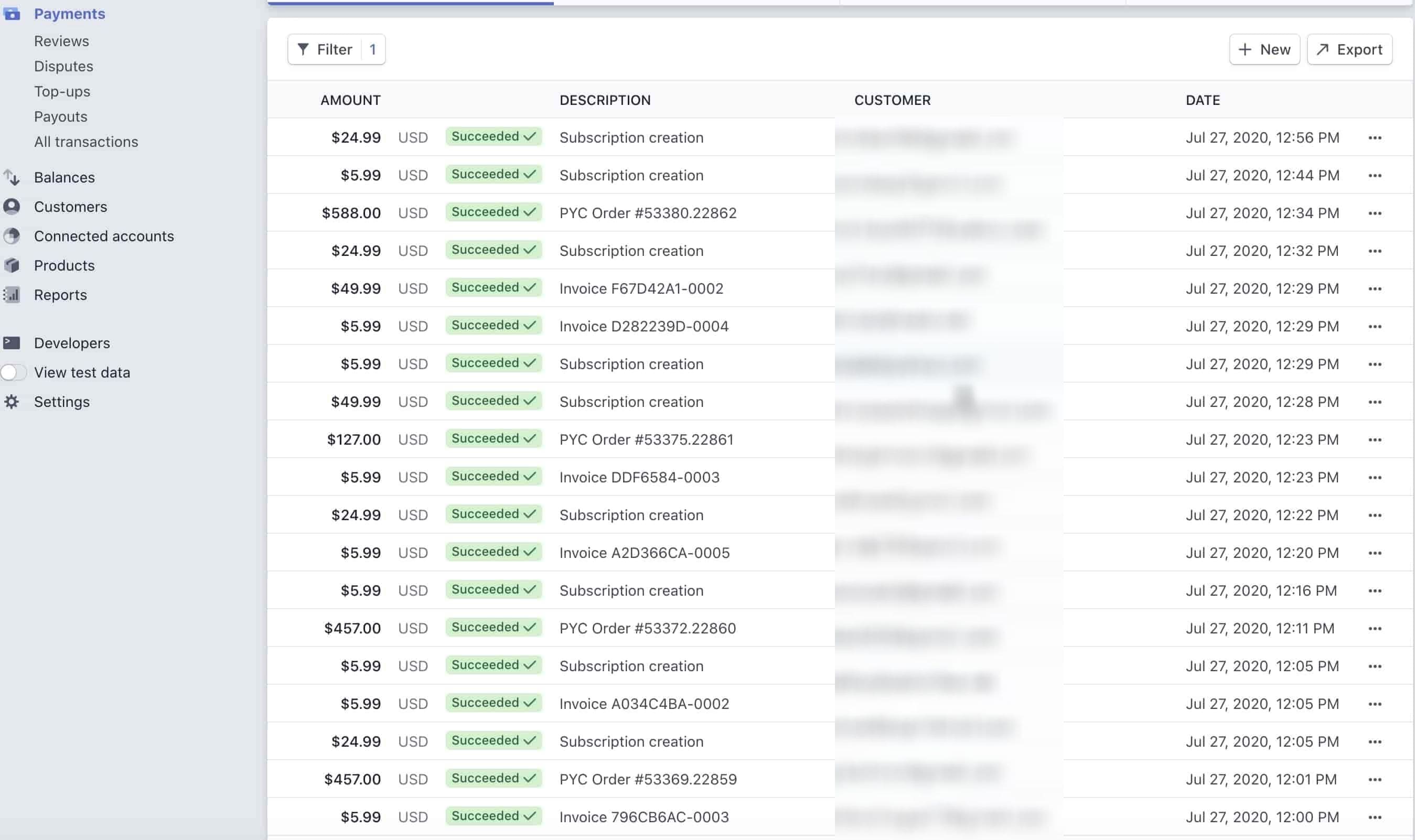Viewport: 1415px width, 840px height.
Task: Go to Products page
Action: click(x=65, y=265)
